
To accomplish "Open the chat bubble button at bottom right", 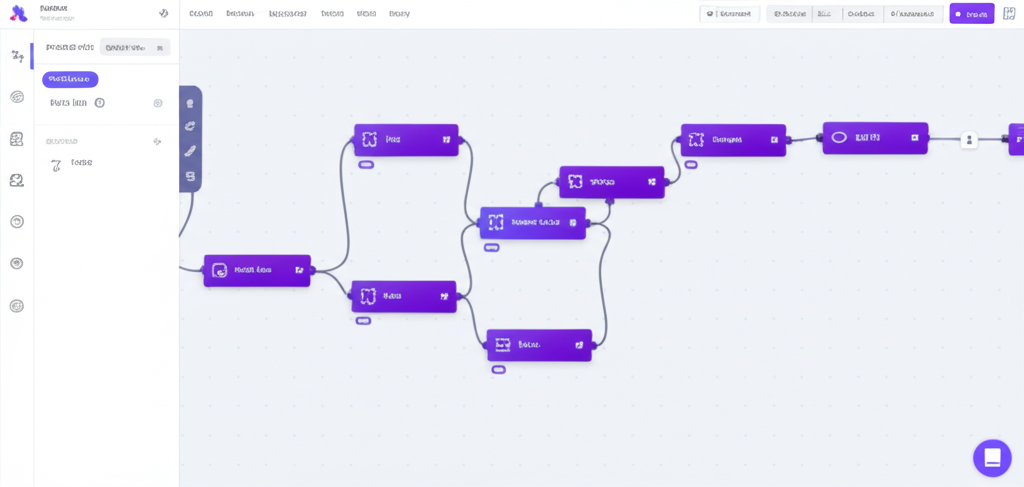I will pyautogui.click(x=991, y=458).
